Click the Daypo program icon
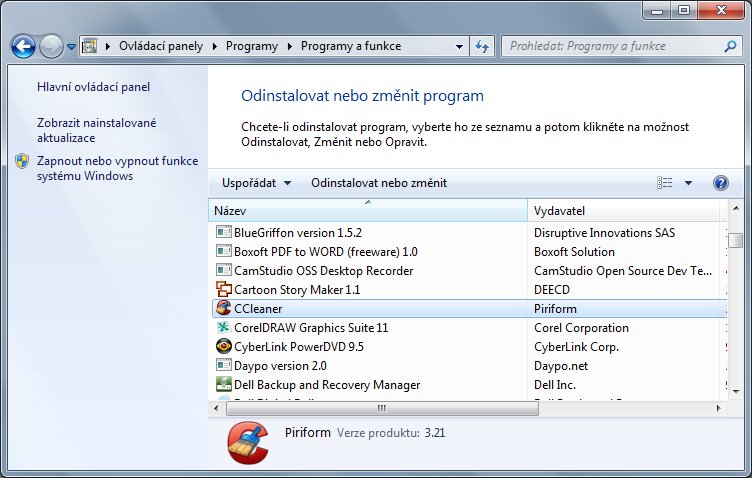This screenshot has height=478, width=752. tap(223, 365)
